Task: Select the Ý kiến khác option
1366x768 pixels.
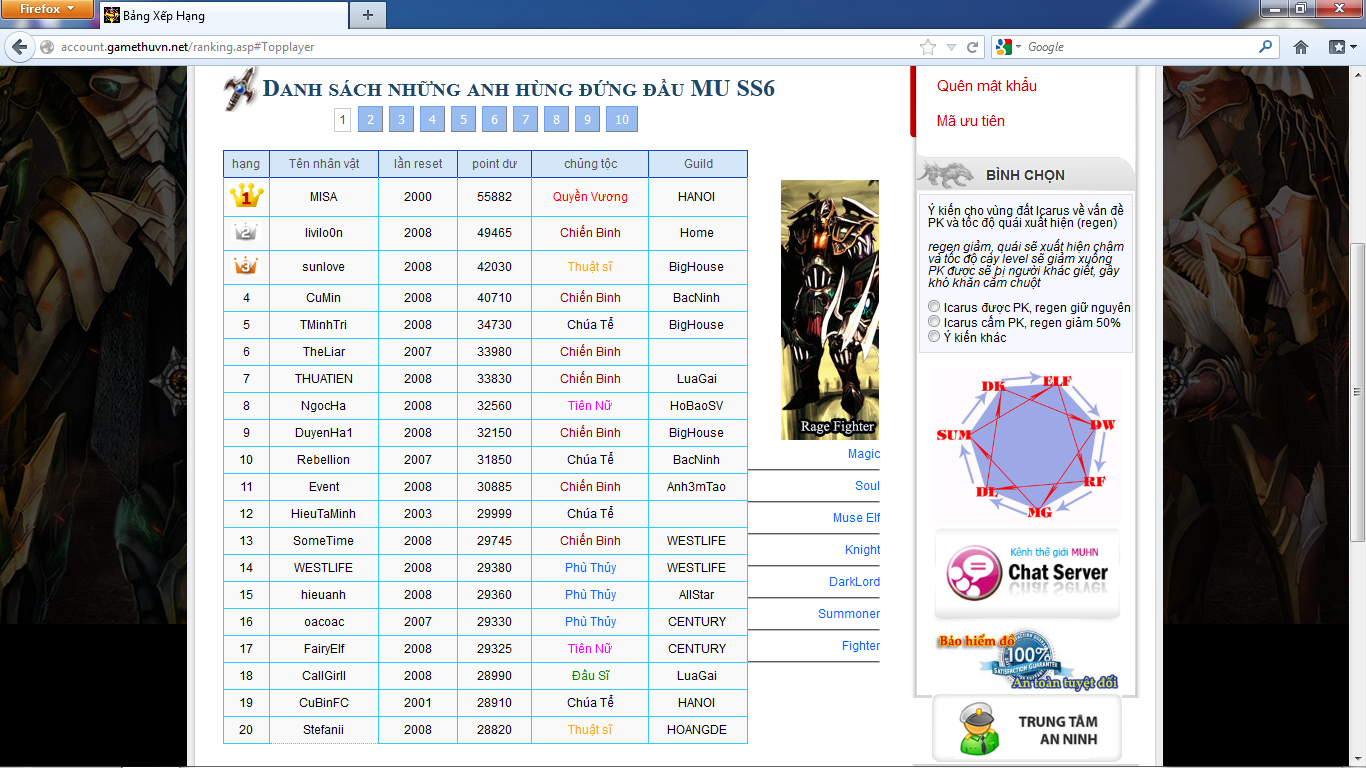Action: [x=934, y=337]
